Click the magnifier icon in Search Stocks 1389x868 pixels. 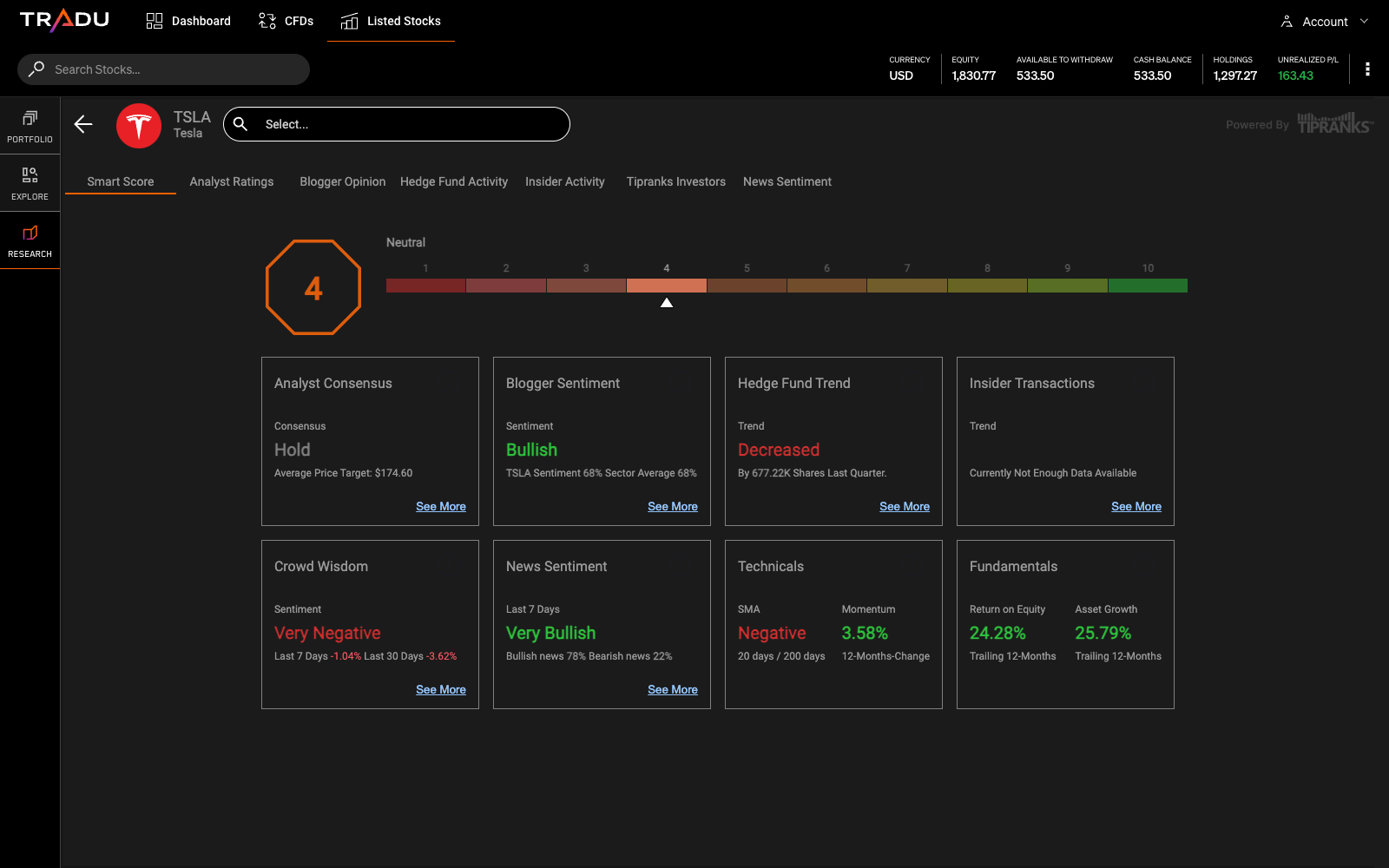[x=36, y=69]
